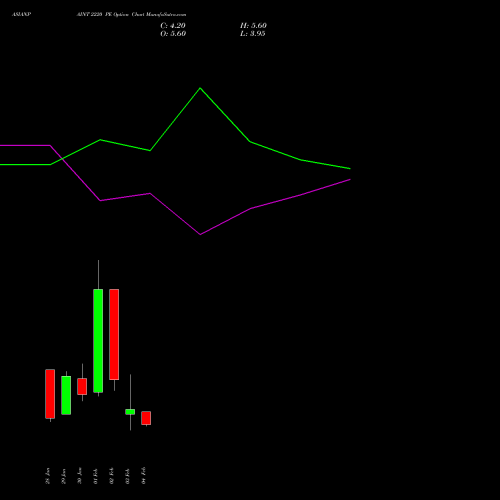Select the green candlestick for 29 Jan
Viewport: 500px width, 500px height.
point(66,395)
